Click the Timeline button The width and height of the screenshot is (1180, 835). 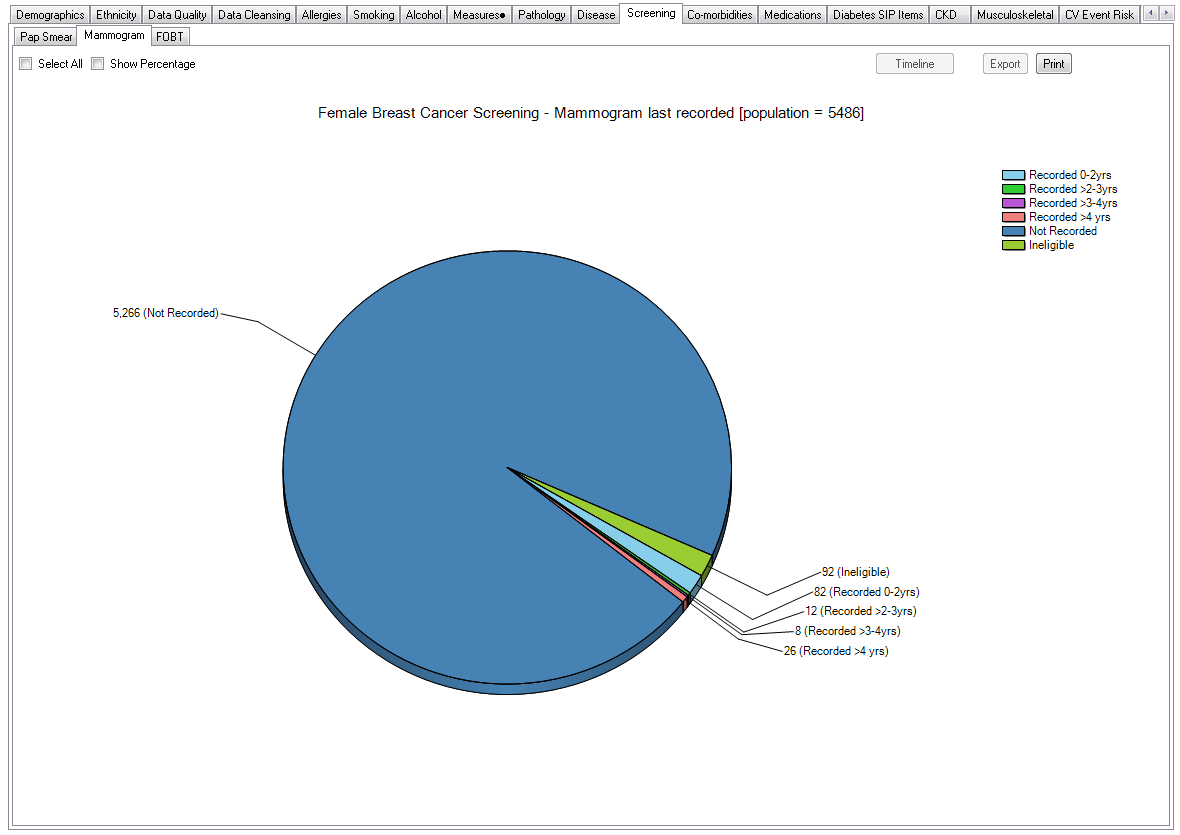914,64
